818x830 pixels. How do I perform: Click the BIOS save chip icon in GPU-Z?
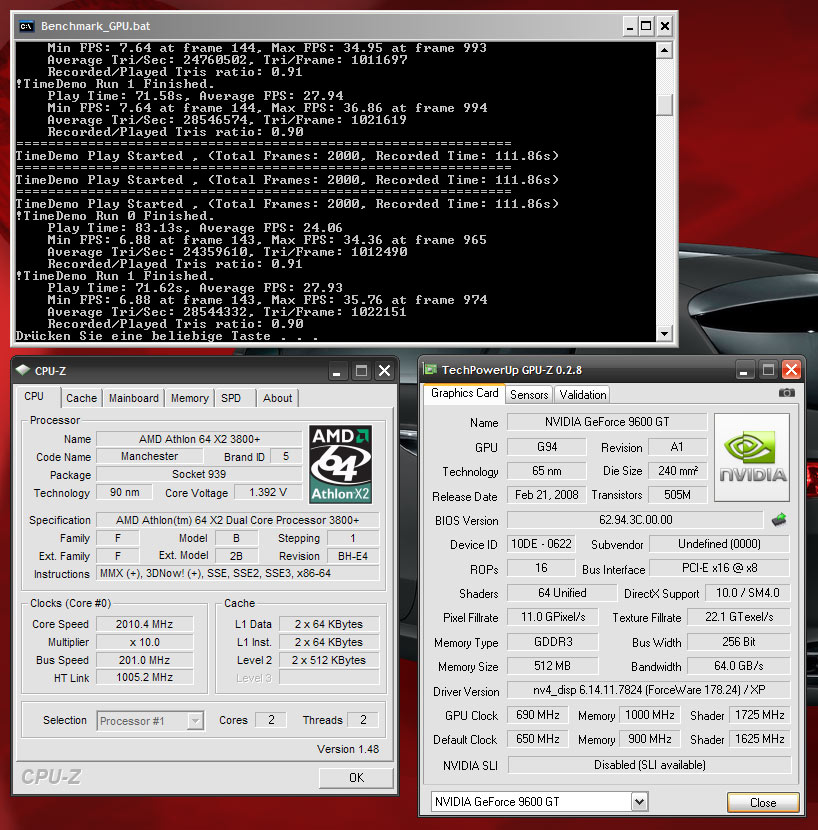[778, 520]
